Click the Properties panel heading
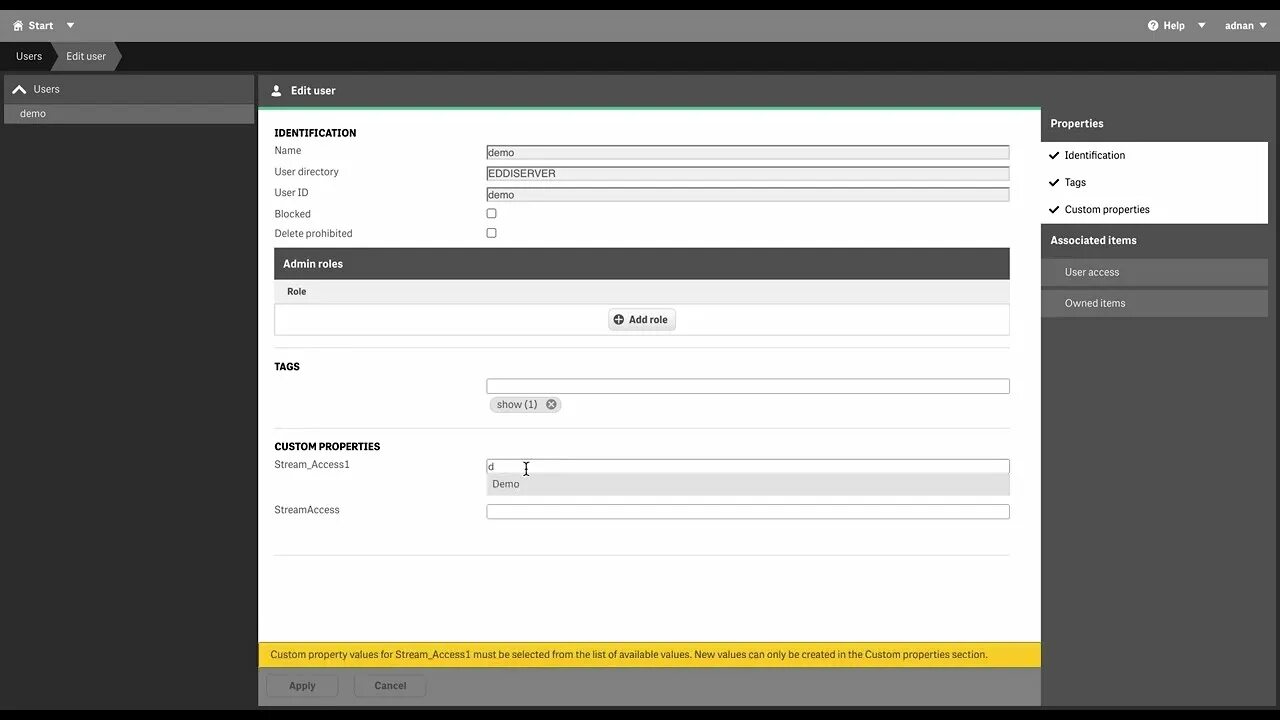 (x=1077, y=124)
